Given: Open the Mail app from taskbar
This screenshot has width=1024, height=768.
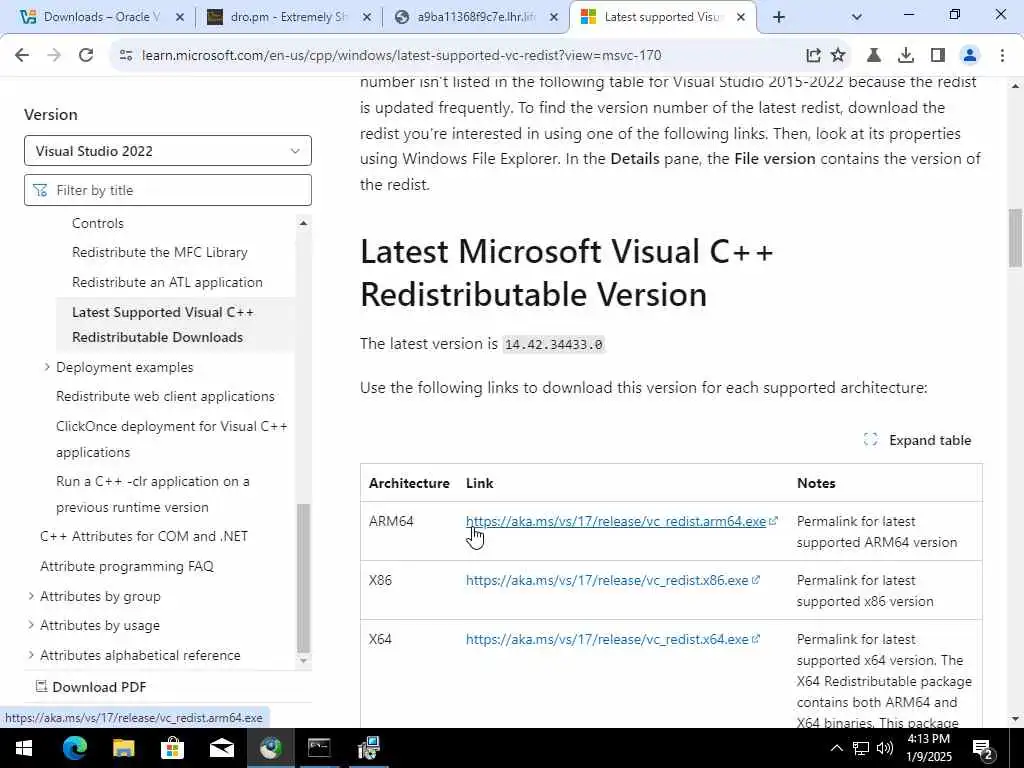Looking at the screenshot, I should (x=221, y=748).
